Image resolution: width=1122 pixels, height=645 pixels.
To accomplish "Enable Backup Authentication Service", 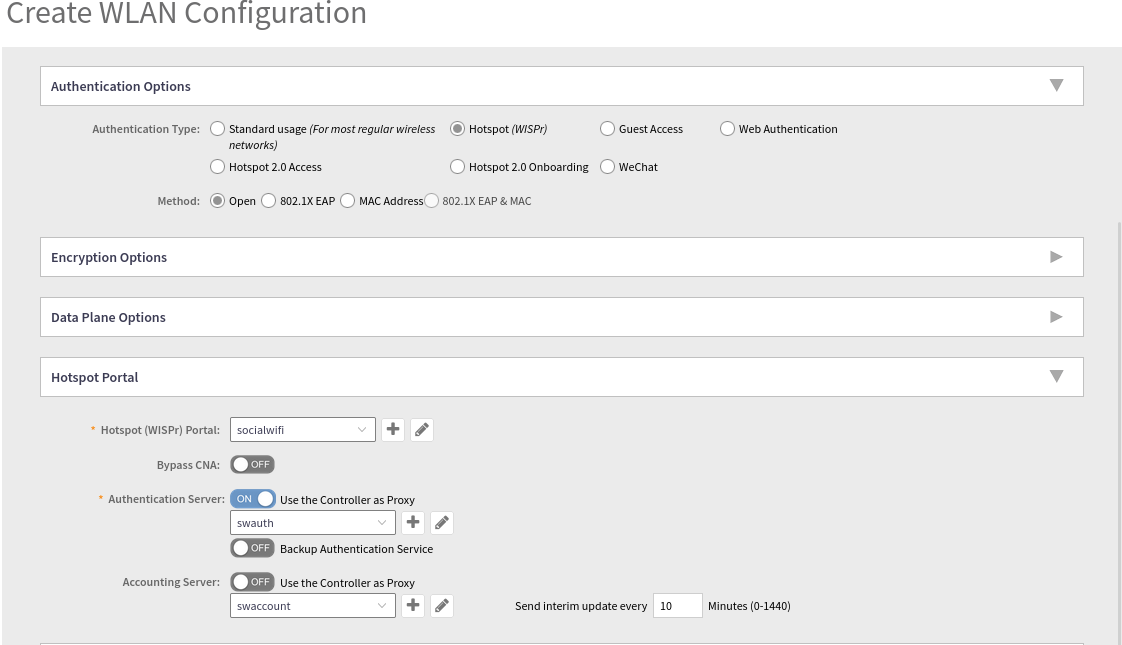I will click(252, 548).
